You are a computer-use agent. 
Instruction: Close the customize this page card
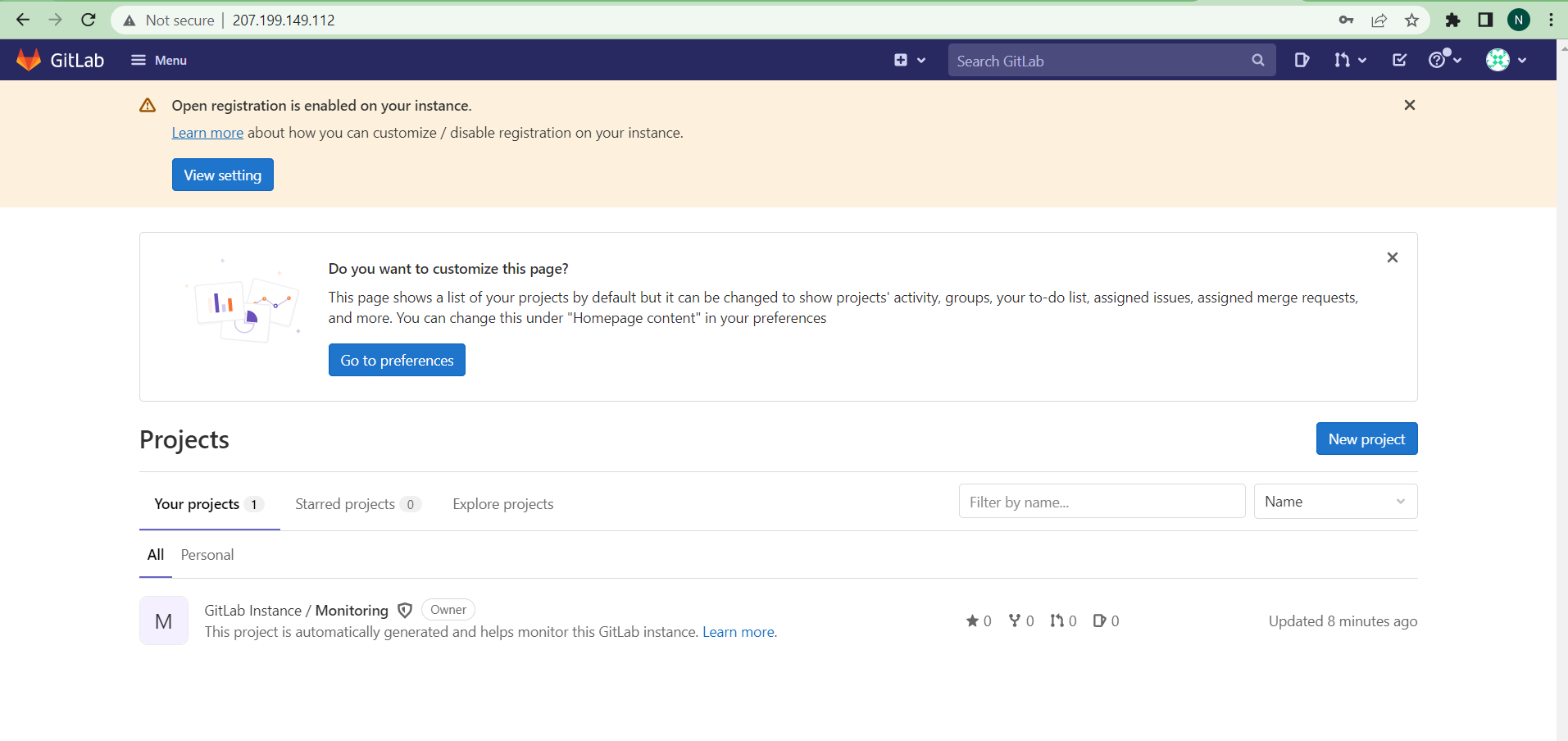click(1393, 257)
